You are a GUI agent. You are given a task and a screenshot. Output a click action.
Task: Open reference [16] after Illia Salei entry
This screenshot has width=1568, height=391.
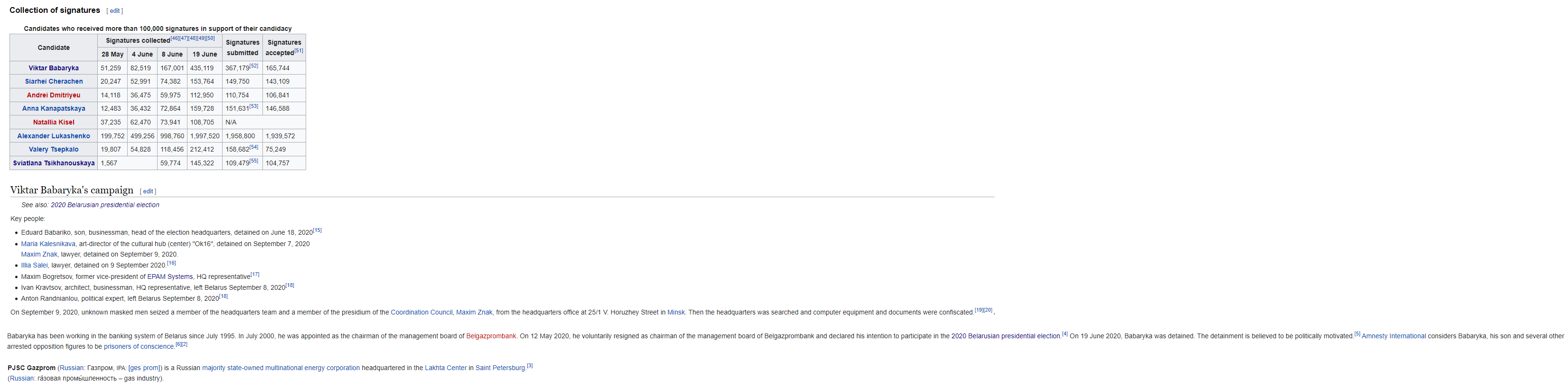click(172, 263)
